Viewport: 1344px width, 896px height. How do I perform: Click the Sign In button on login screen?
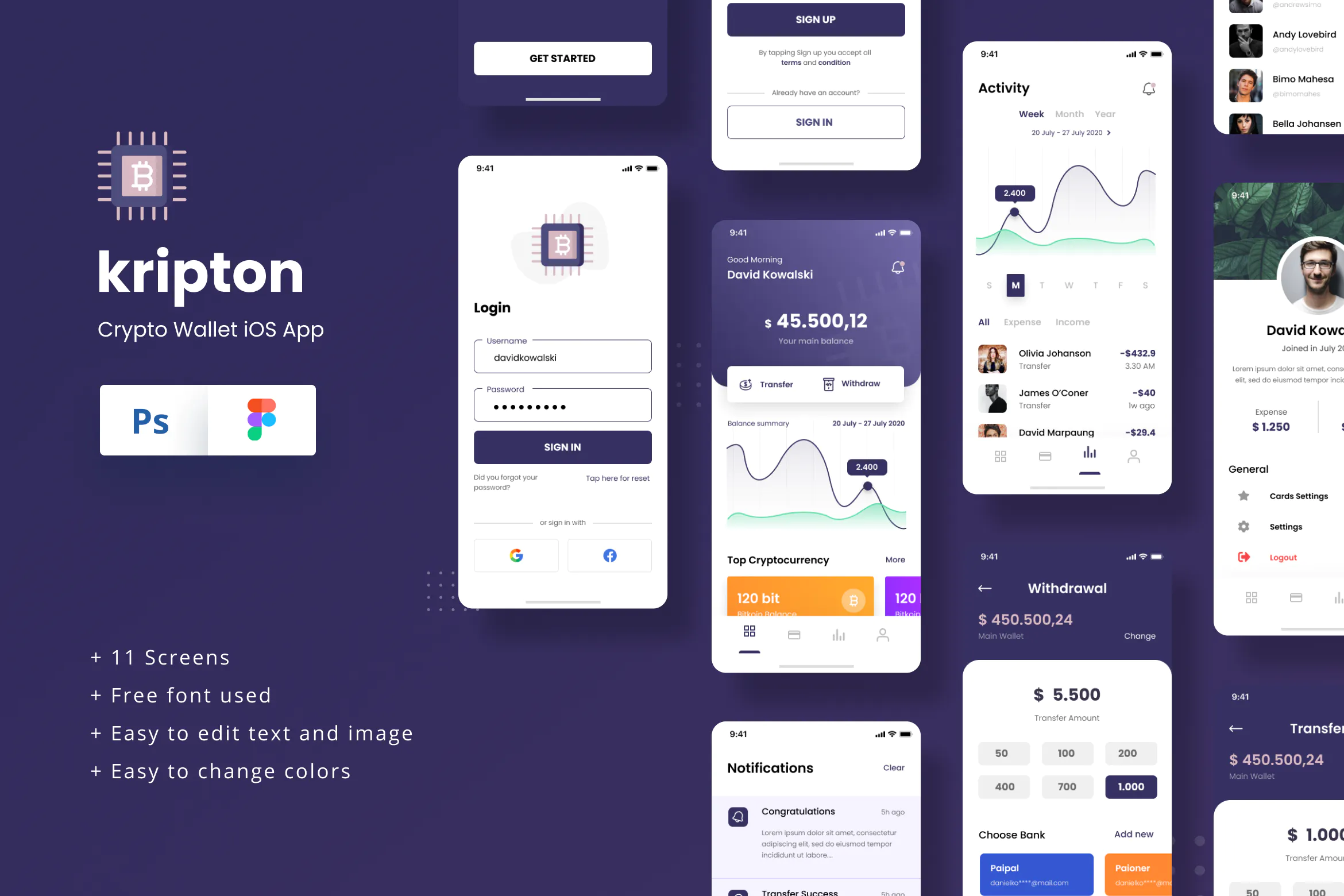tap(562, 447)
